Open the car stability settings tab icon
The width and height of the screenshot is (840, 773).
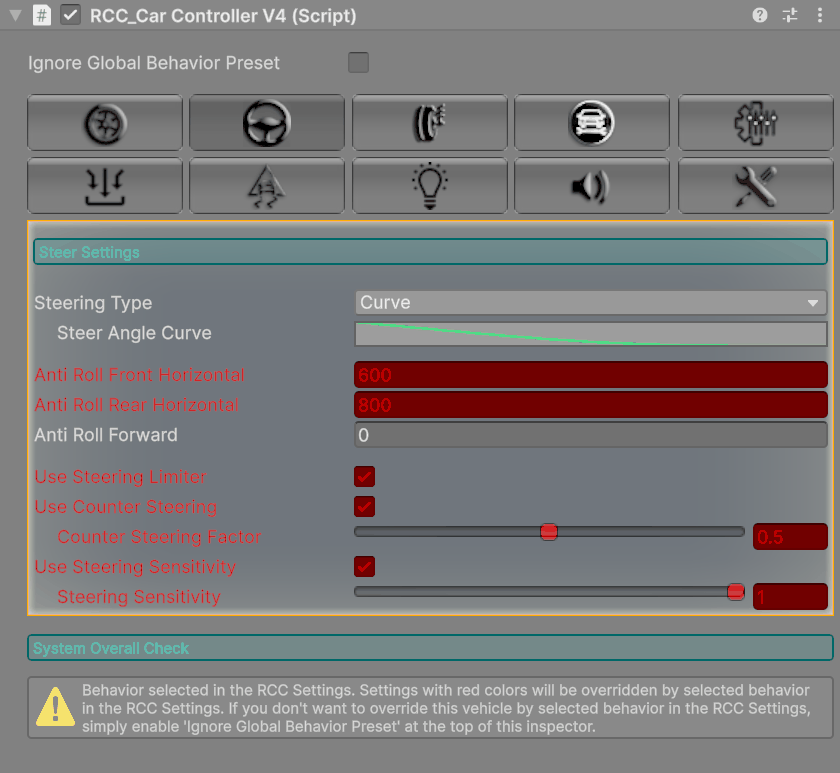pyautogui.click(x=591, y=123)
